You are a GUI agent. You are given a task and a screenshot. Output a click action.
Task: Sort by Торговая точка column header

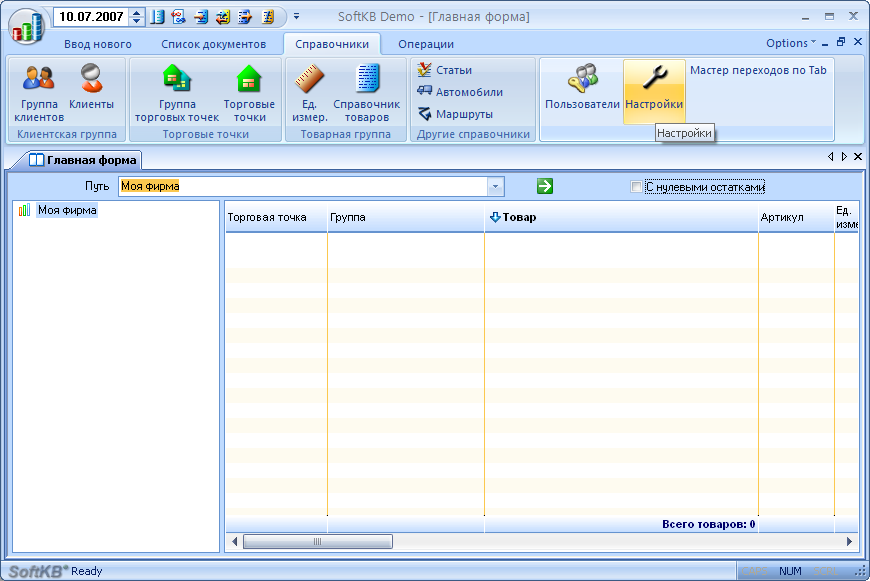click(276, 217)
